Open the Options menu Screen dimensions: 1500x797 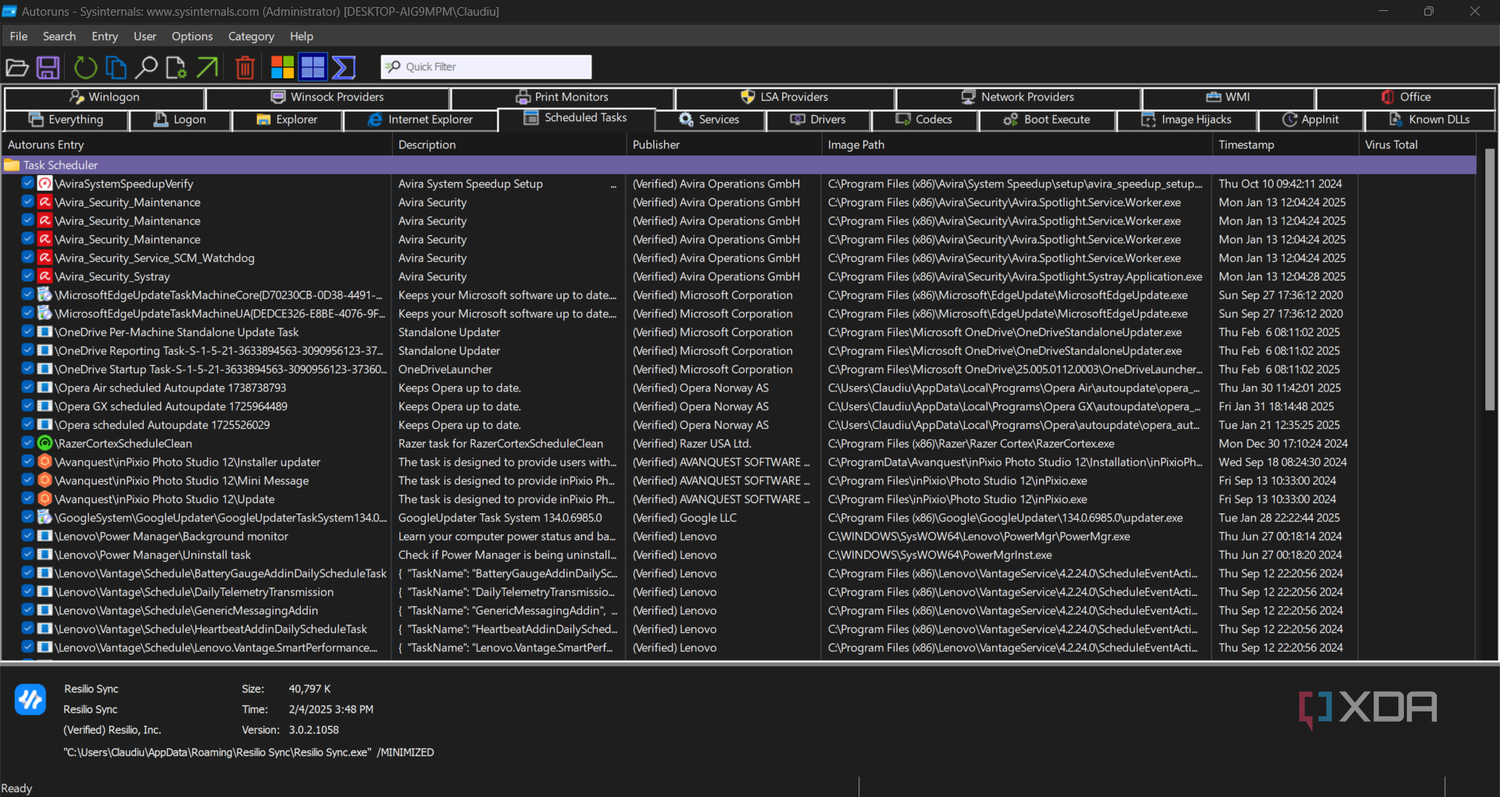192,36
